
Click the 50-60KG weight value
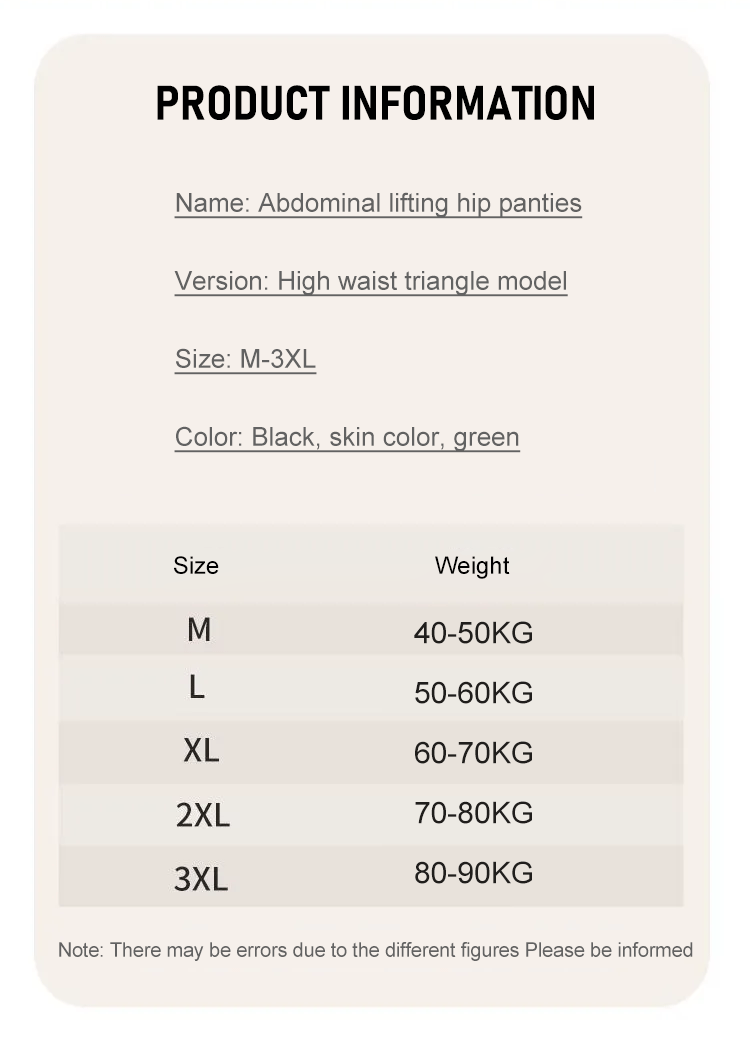[x=473, y=693]
